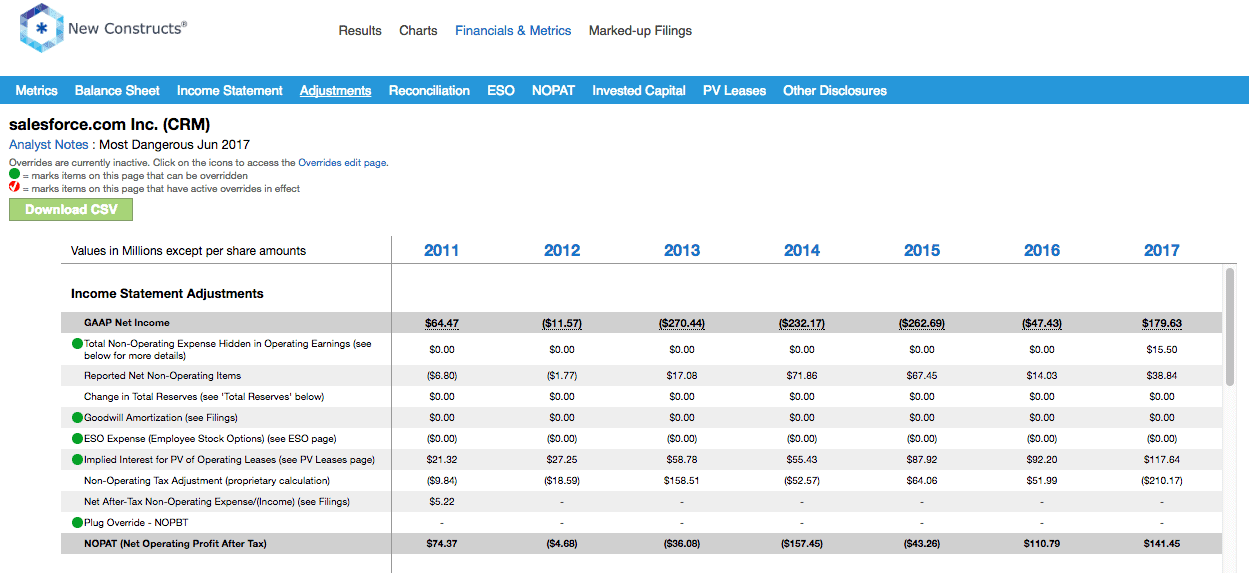Switch to the Income Statement tab

point(230,90)
